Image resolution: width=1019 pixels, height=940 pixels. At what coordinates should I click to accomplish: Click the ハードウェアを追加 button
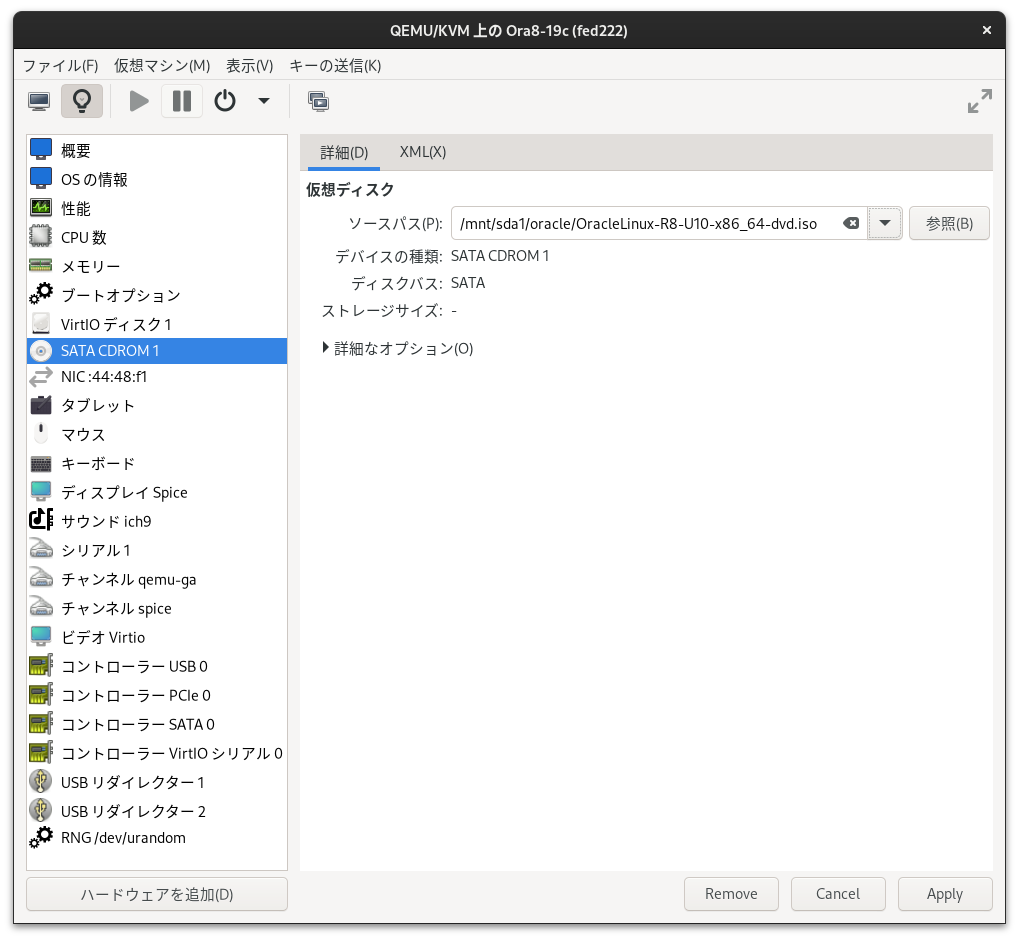click(x=156, y=893)
